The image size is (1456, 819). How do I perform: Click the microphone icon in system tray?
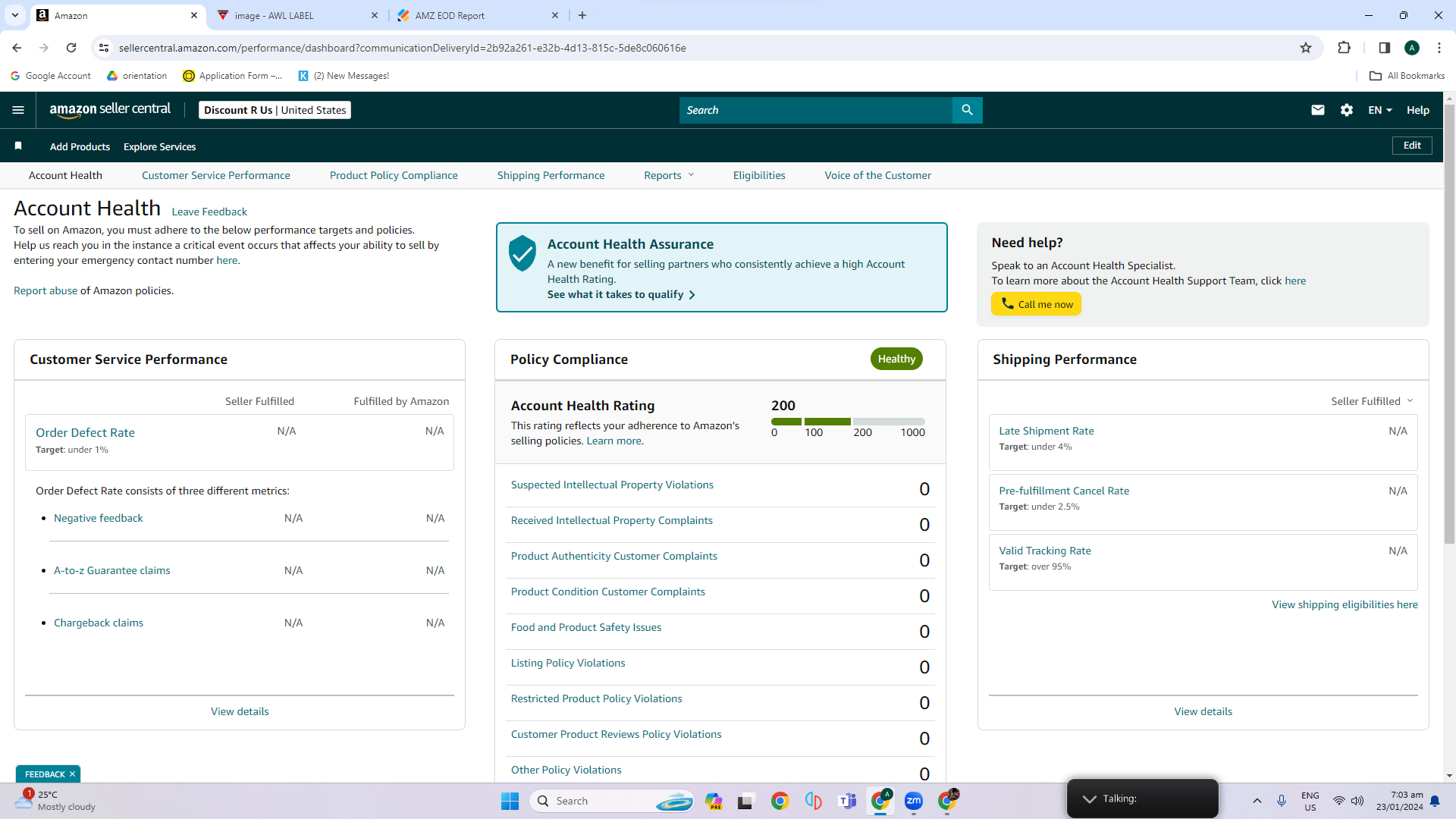pos(1282,801)
